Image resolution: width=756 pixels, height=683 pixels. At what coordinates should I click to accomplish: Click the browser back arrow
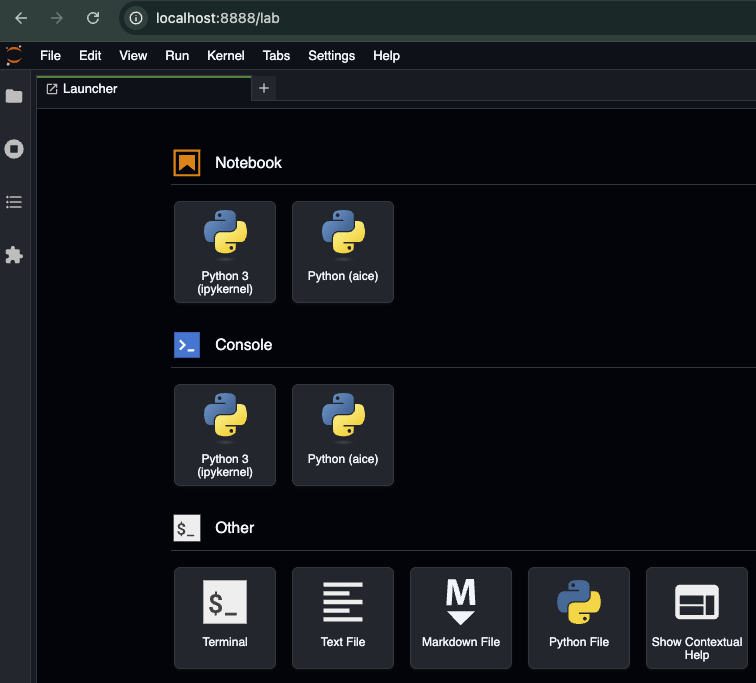[21, 18]
